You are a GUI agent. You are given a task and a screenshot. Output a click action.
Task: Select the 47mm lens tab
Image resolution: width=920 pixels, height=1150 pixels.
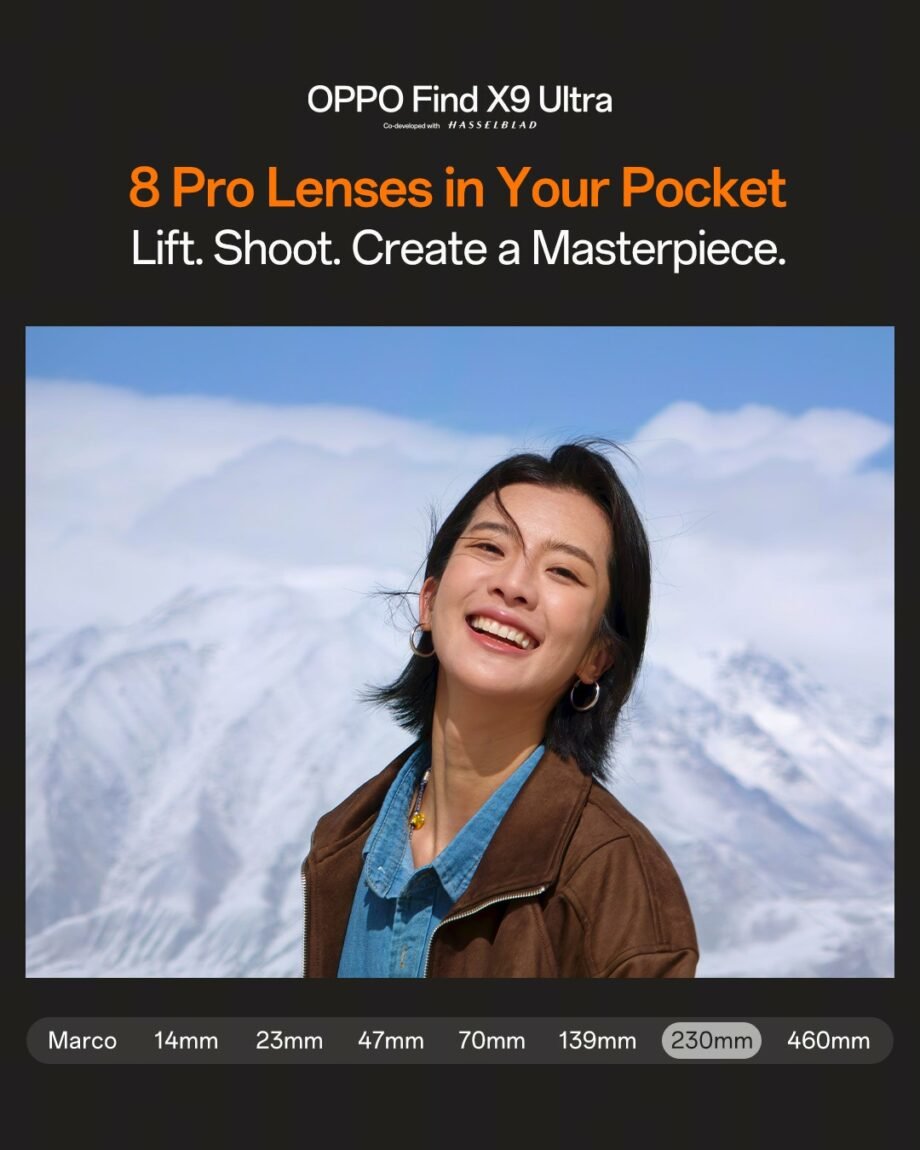click(x=390, y=1041)
